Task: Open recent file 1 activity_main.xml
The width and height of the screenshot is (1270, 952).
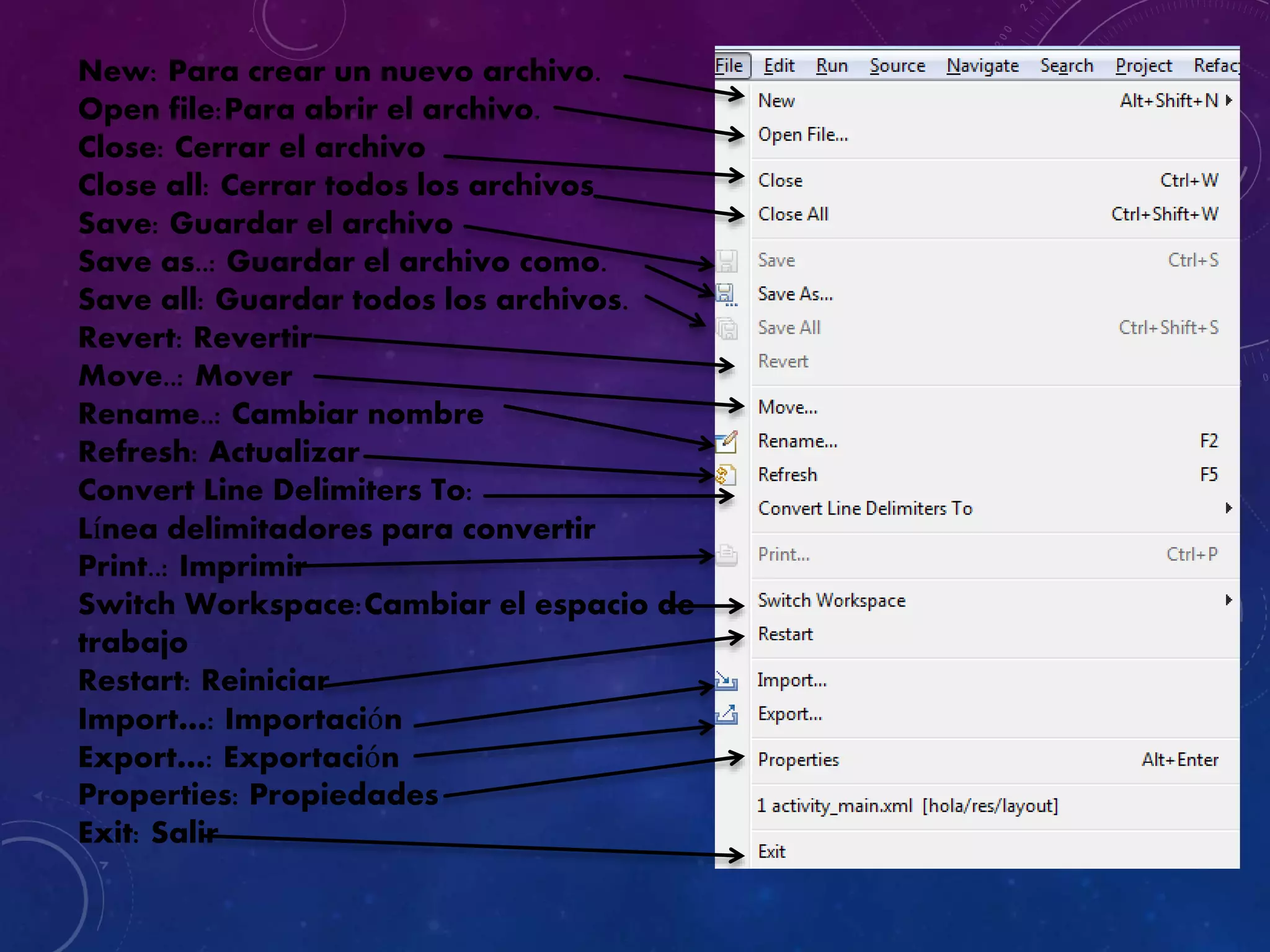Action: point(995,806)
